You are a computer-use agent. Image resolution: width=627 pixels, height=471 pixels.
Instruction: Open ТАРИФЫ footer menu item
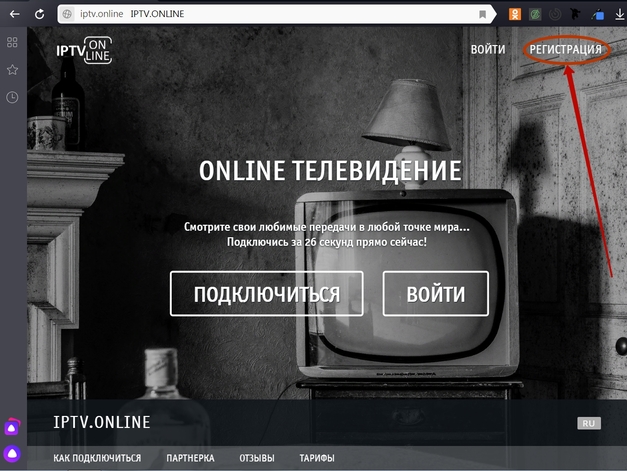coord(317,458)
